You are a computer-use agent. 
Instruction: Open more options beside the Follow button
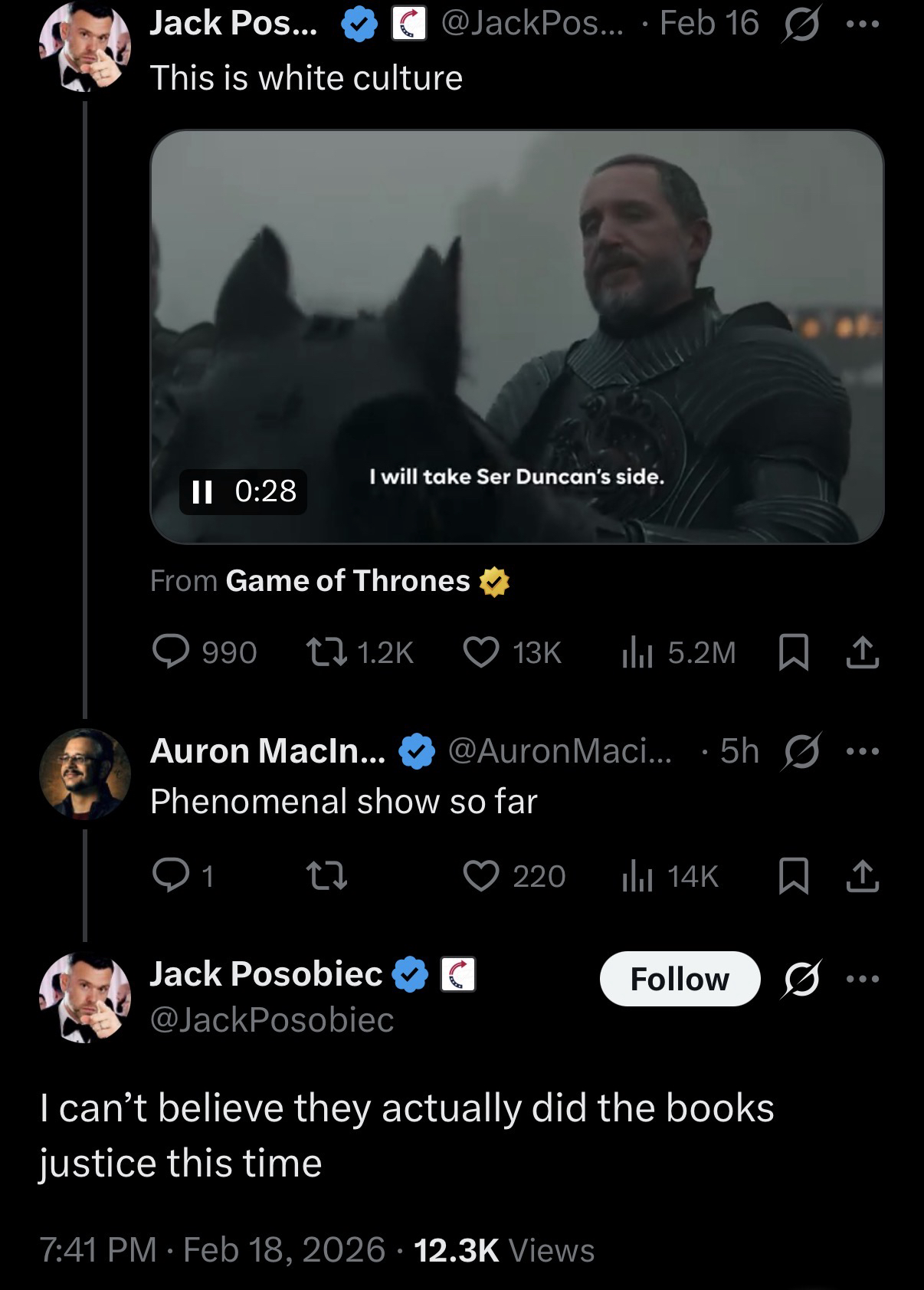click(863, 979)
